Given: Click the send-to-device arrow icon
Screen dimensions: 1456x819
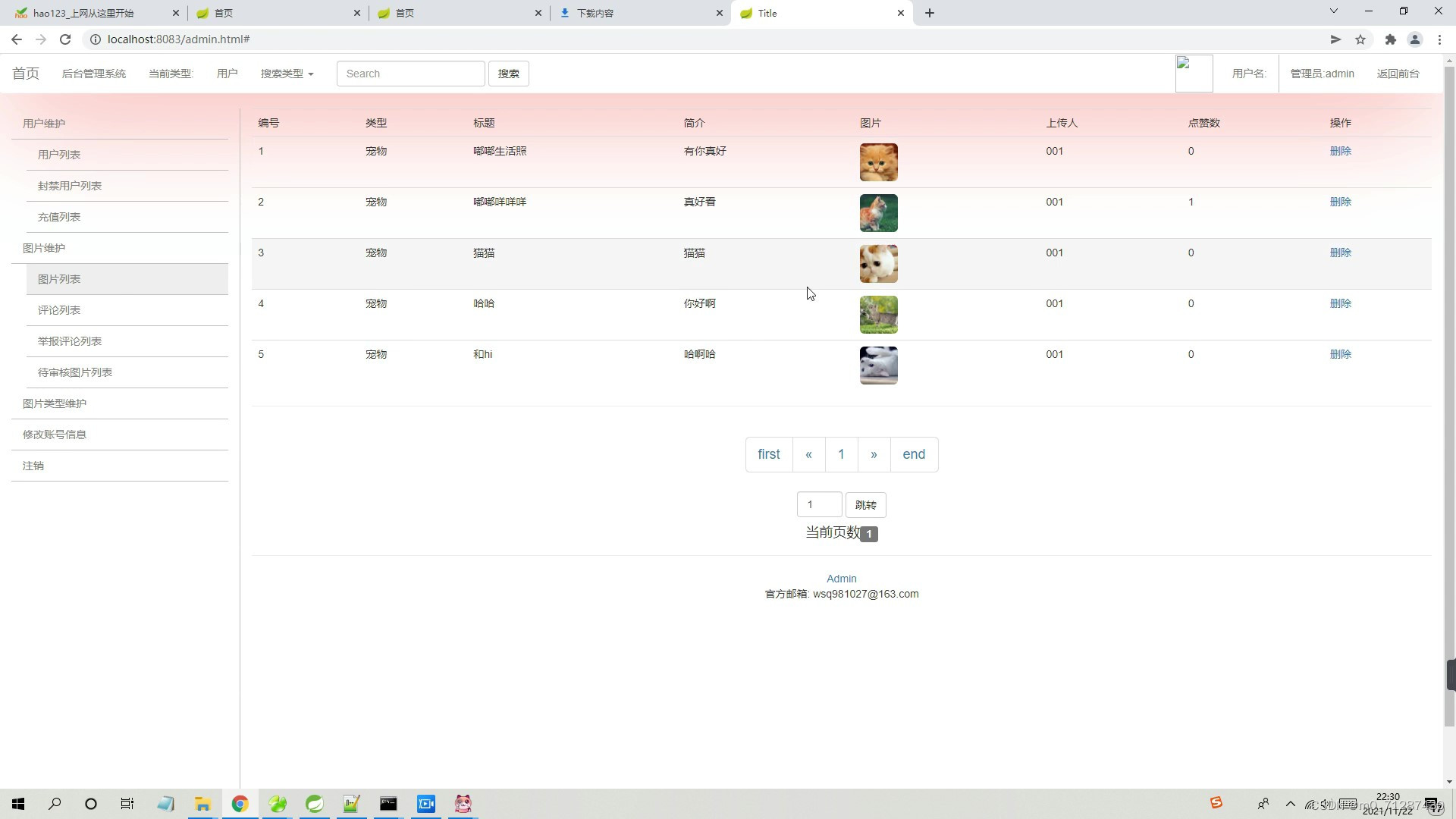Looking at the screenshot, I should pyautogui.click(x=1335, y=39).
